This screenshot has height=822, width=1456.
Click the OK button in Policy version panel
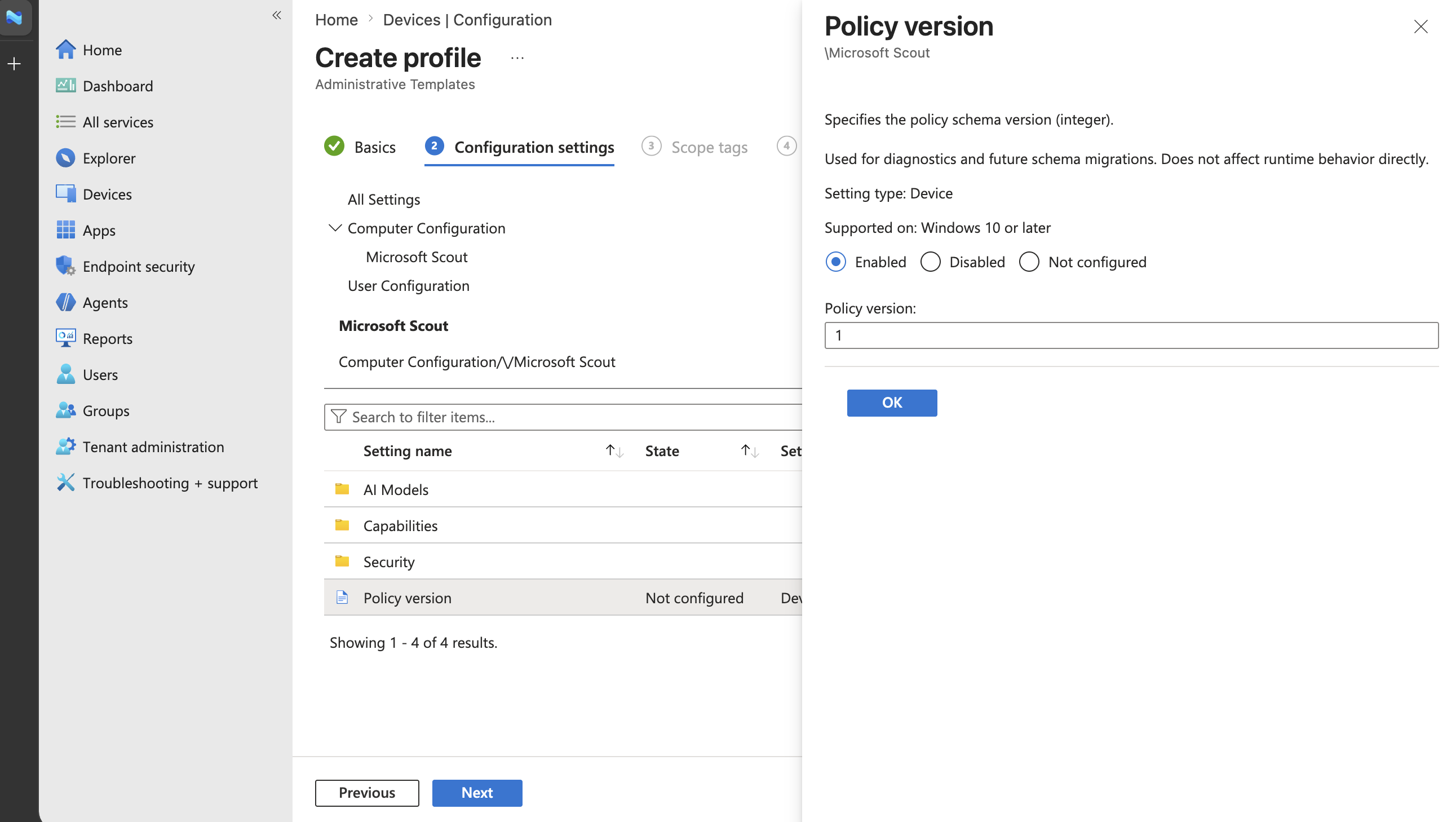coord(892,403)
